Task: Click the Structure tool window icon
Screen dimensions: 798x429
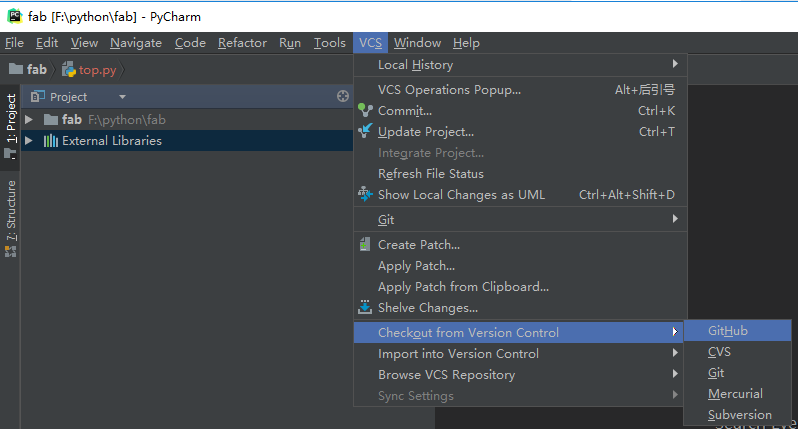Action: (10, 251)
